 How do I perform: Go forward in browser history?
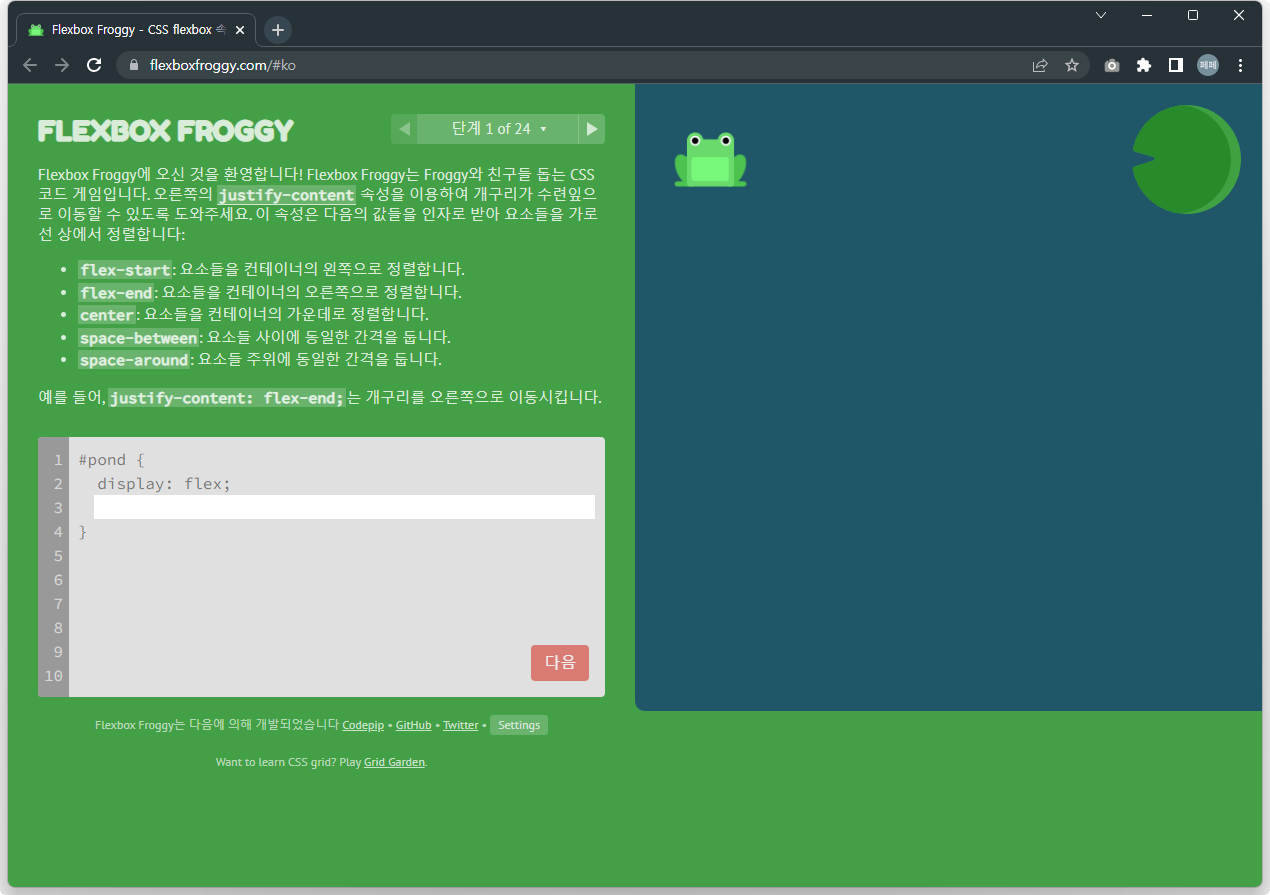click(x=62, y=65)
